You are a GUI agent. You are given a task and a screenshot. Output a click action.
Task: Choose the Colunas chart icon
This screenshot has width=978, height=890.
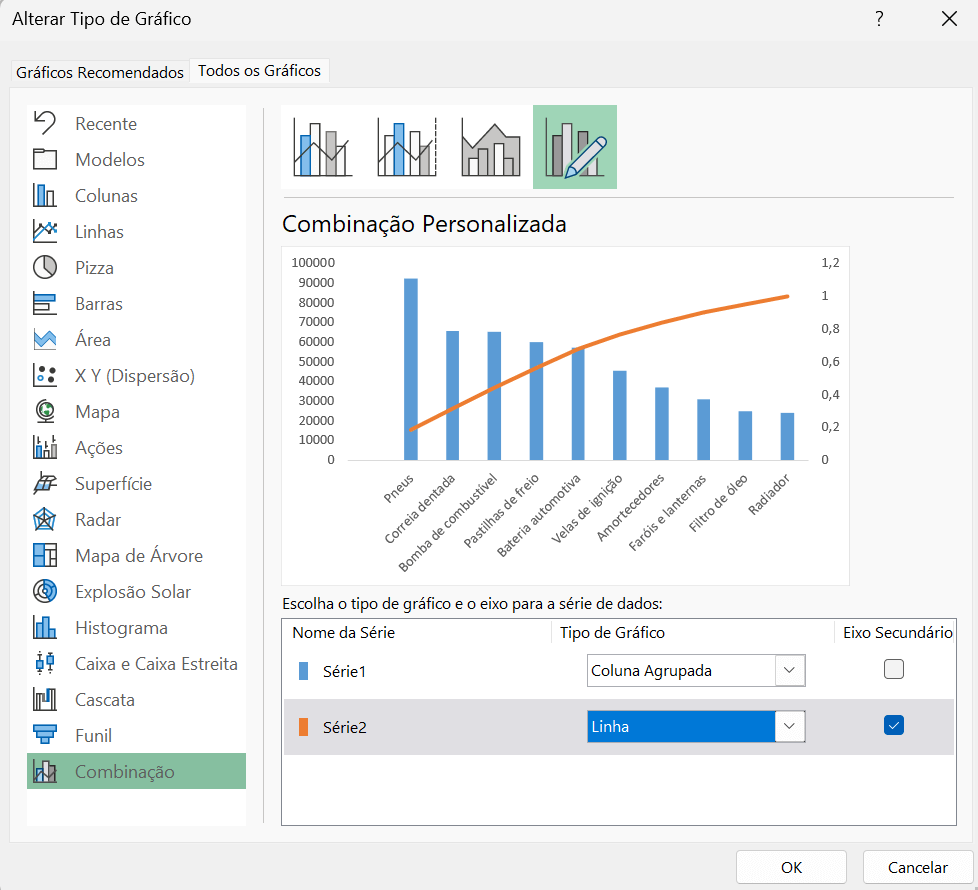[45, 195]
